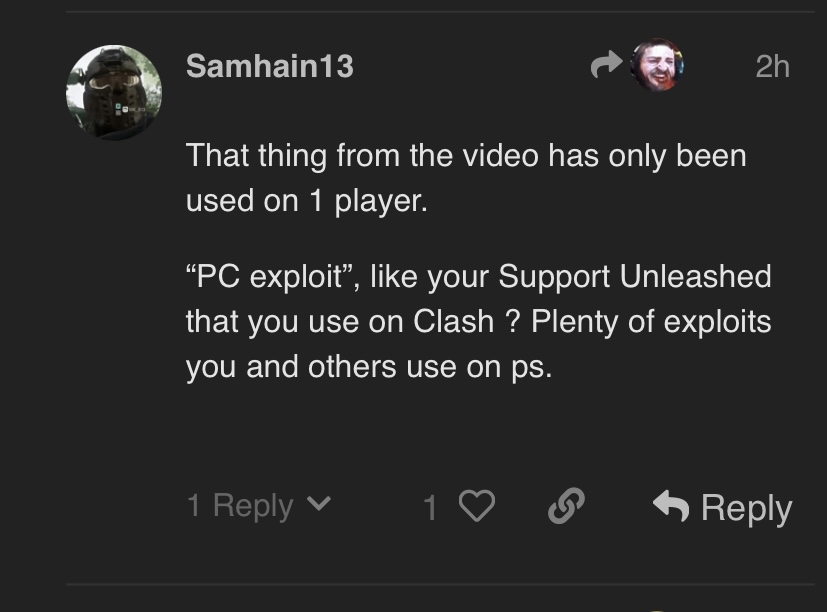Screen dimensions: 827x612
Task: Open Samhain13's helmet profile avatar
Action: tap(114, 93)
